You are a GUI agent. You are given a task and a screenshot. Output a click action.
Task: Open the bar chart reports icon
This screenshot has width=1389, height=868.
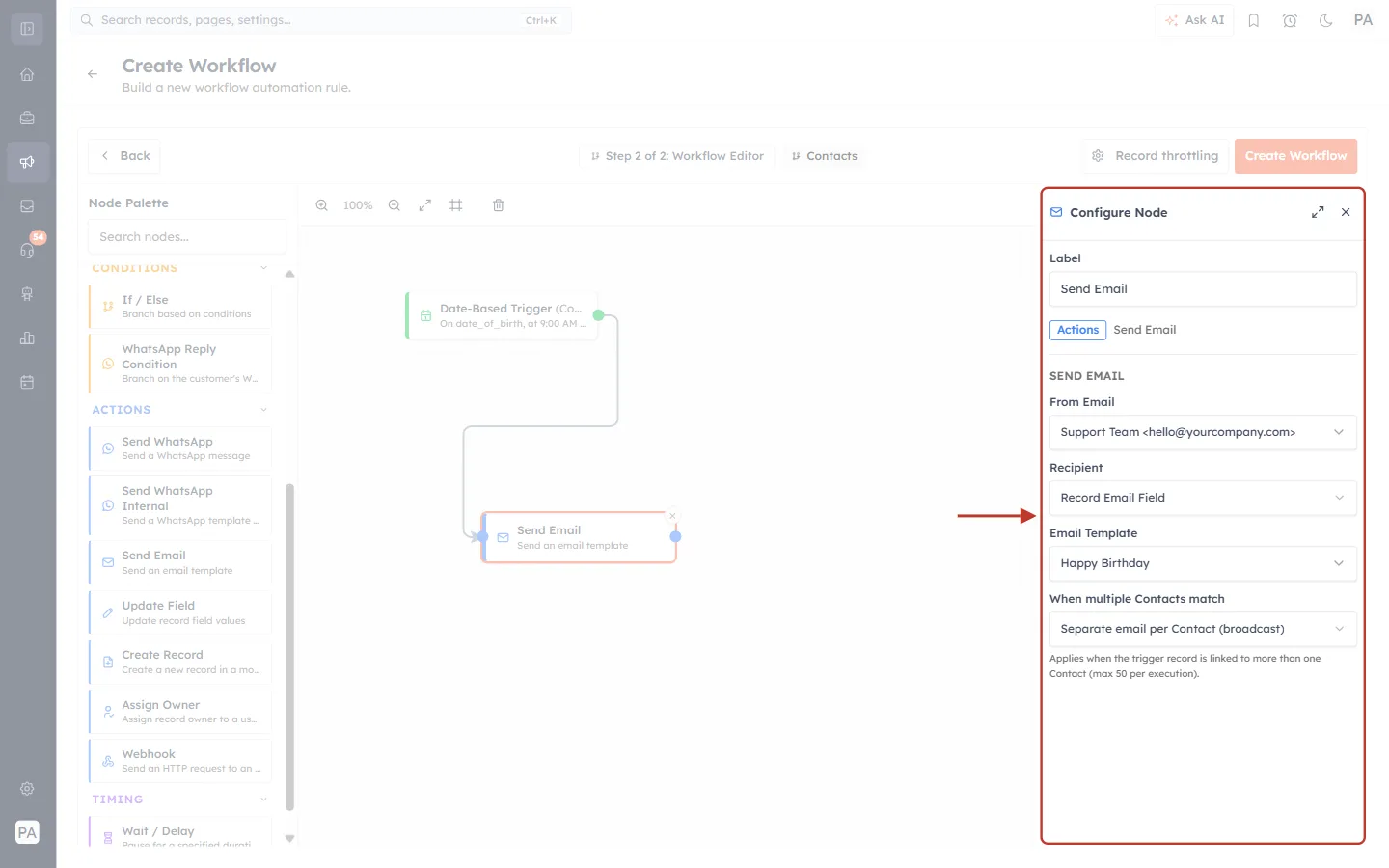(27, 338)
